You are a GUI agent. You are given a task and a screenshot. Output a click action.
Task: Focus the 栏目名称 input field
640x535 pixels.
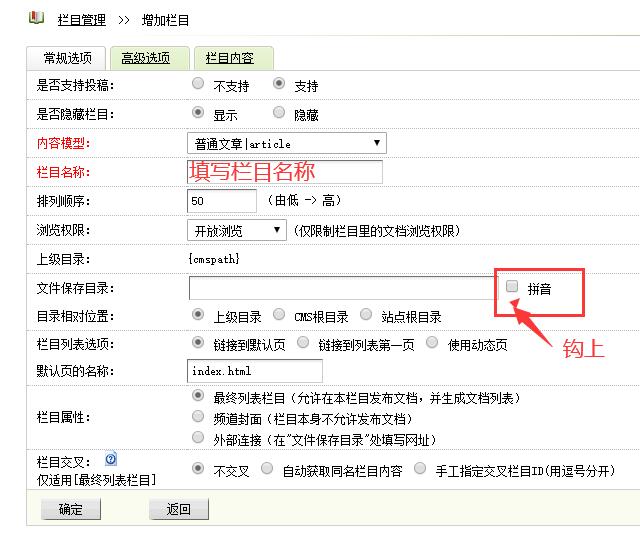coord(285,172)
